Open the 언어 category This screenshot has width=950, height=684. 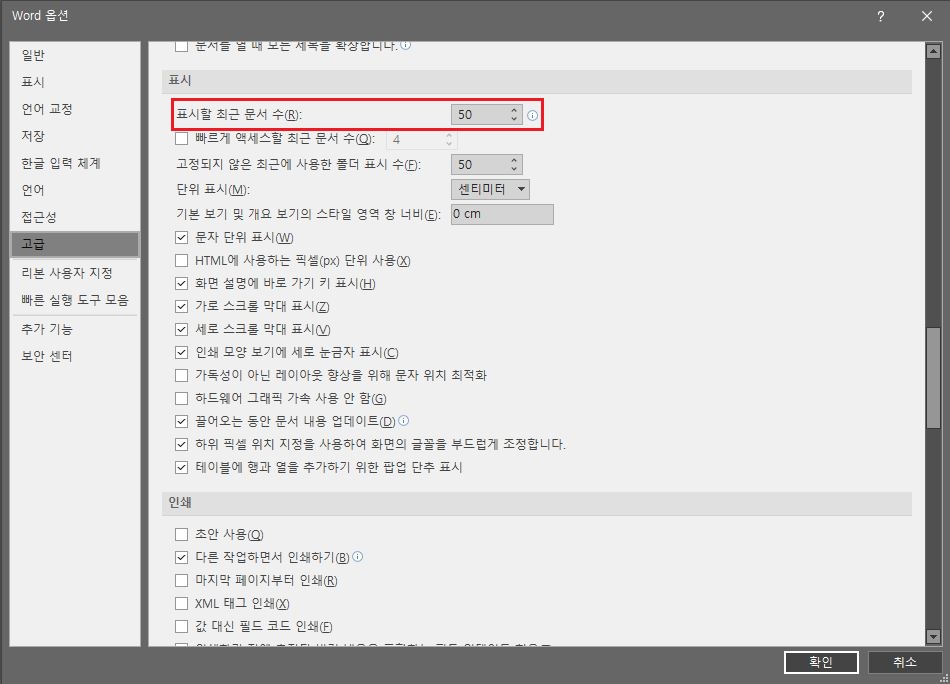coord(75,190)
